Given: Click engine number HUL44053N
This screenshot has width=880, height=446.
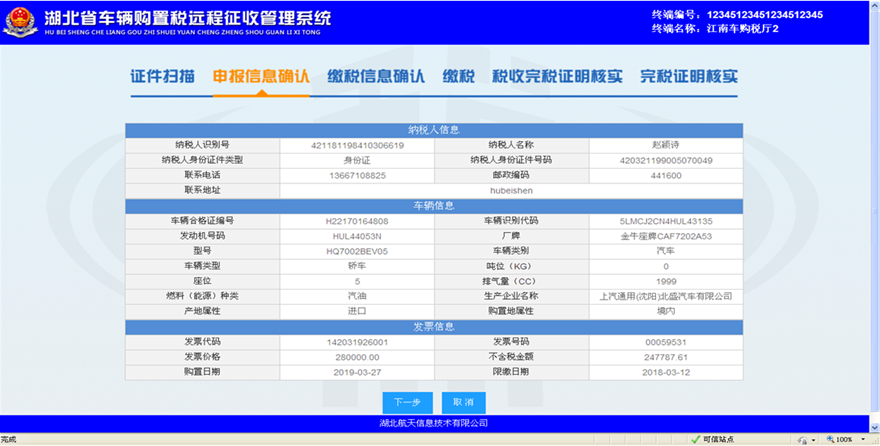Looking at the screenshot, I should (x=357, y=236).
